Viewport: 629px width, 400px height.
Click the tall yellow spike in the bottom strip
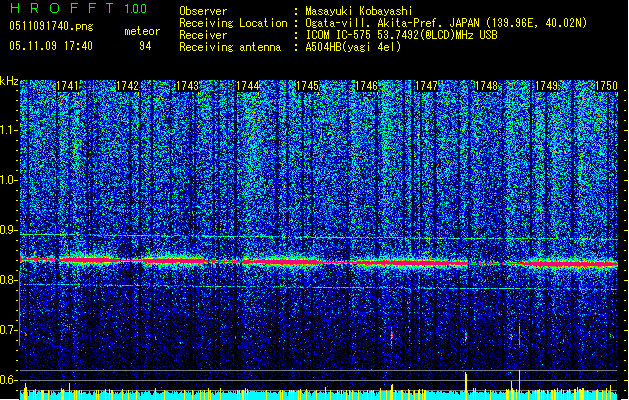(467, 384)
